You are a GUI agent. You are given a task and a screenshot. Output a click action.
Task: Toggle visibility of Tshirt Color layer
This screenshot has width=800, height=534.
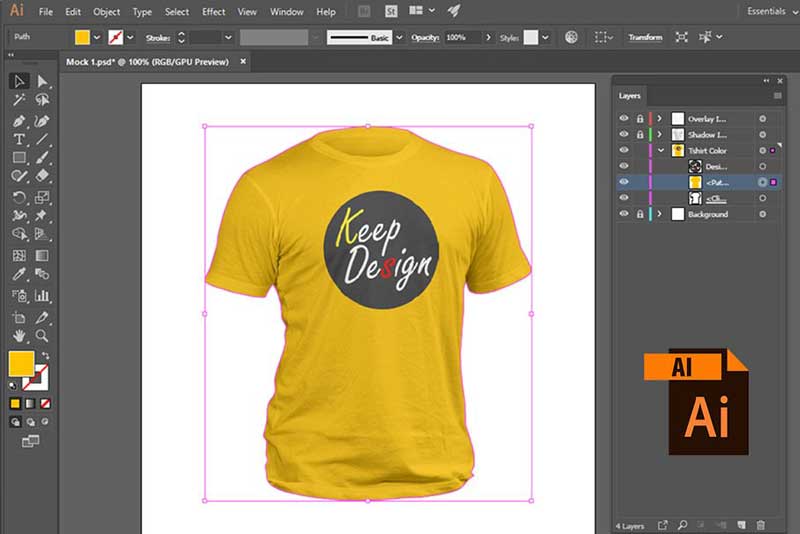point(624,150)
